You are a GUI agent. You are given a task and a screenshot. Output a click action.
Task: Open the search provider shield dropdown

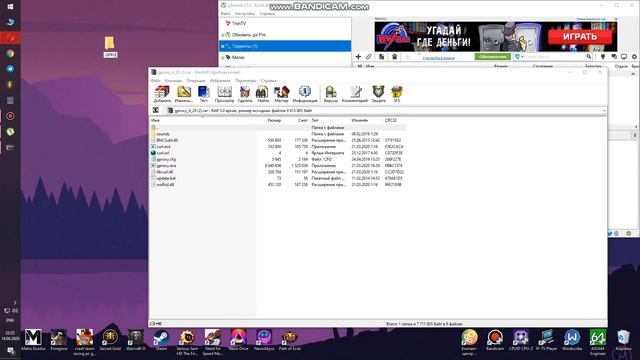pyautogui.click(x=519, y=57)
